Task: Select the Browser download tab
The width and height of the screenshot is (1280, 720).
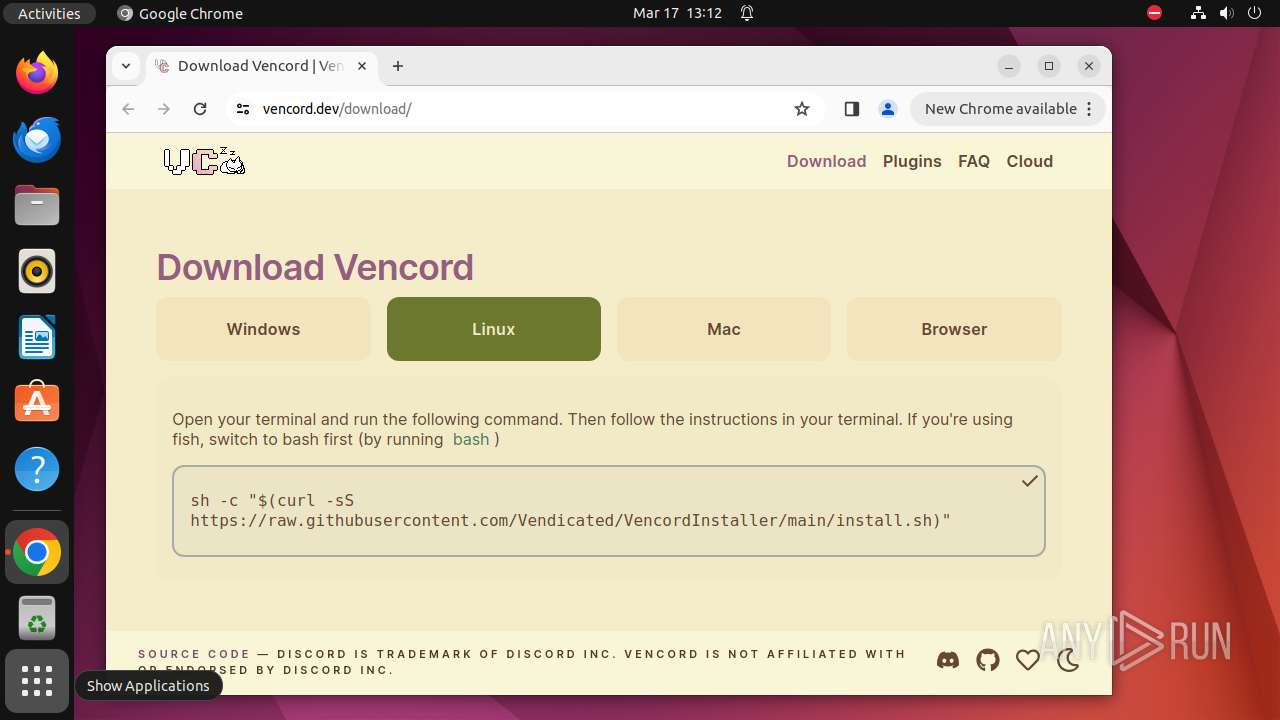Action: coord(954,329)
